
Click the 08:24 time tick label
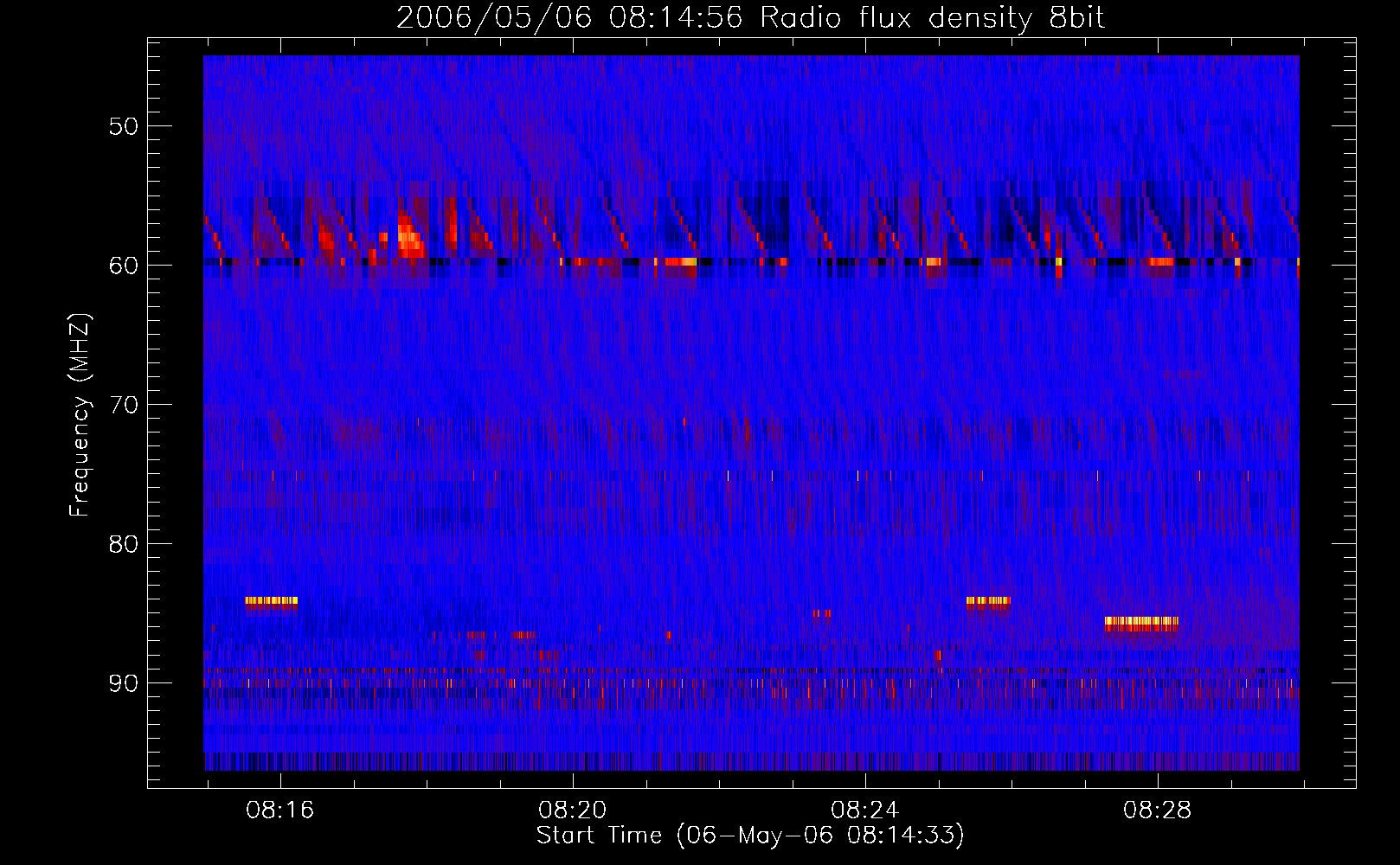coord(865,811)
